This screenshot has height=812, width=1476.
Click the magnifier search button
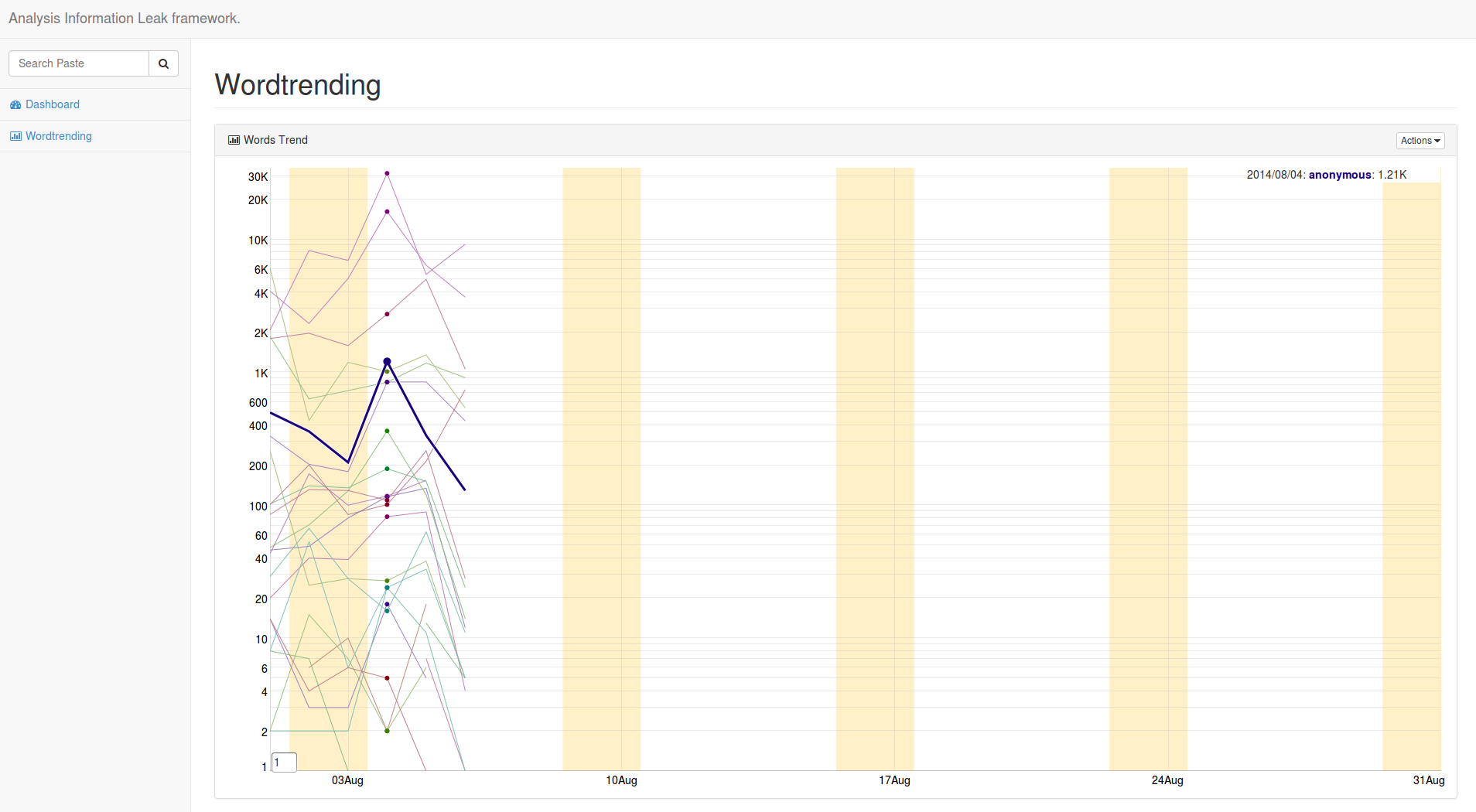[x=163, y=63]
